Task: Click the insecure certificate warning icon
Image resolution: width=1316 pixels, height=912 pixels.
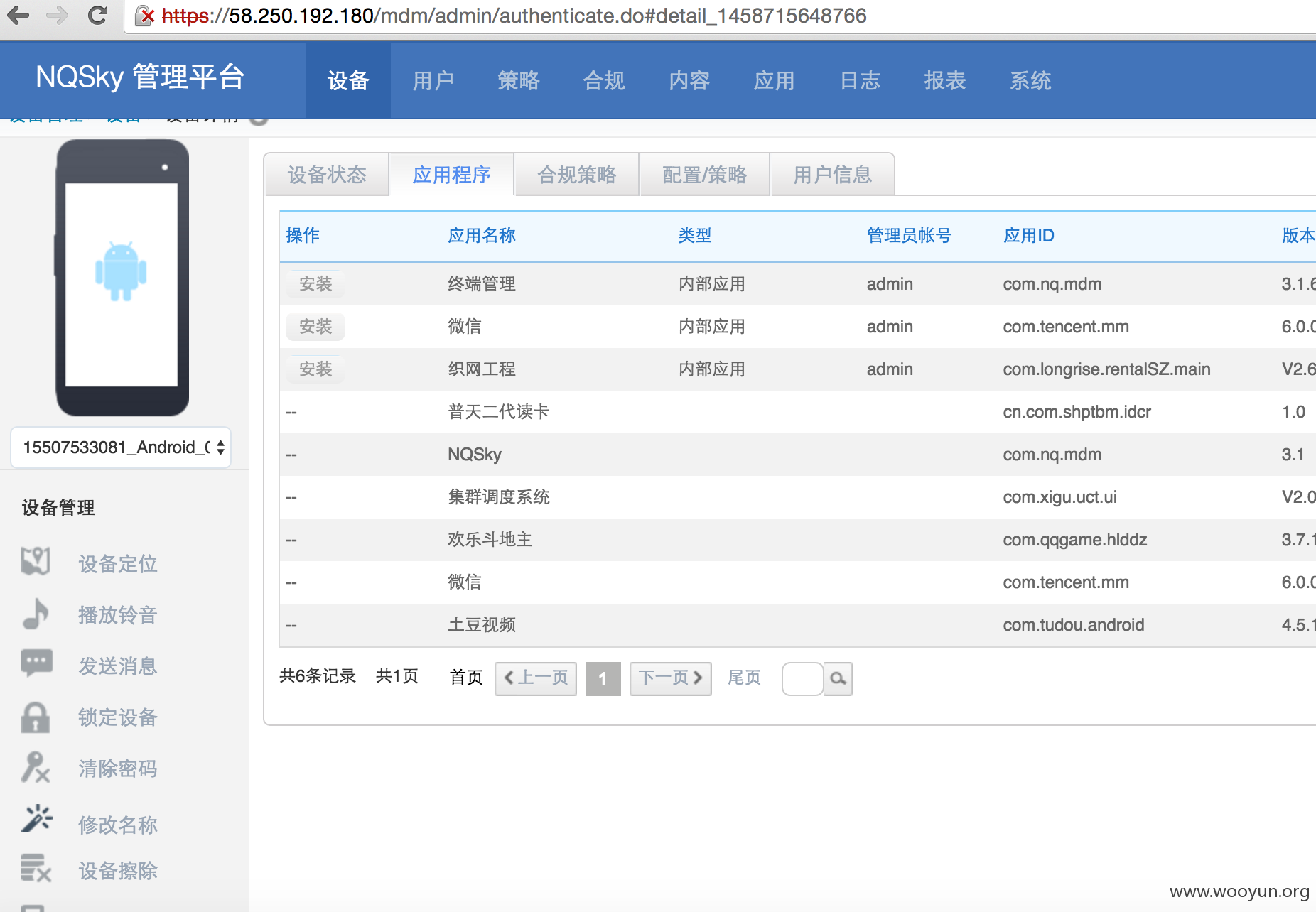Action: coord(145,16)
